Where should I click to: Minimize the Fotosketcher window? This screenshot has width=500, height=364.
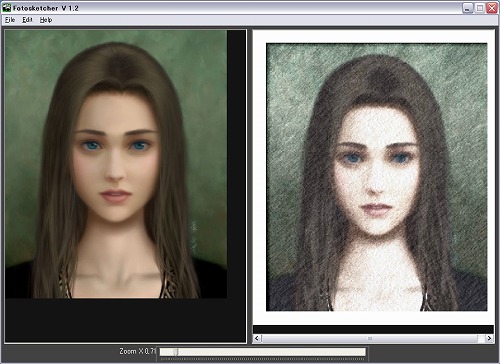pyautogui.click(x=468, y=8)
